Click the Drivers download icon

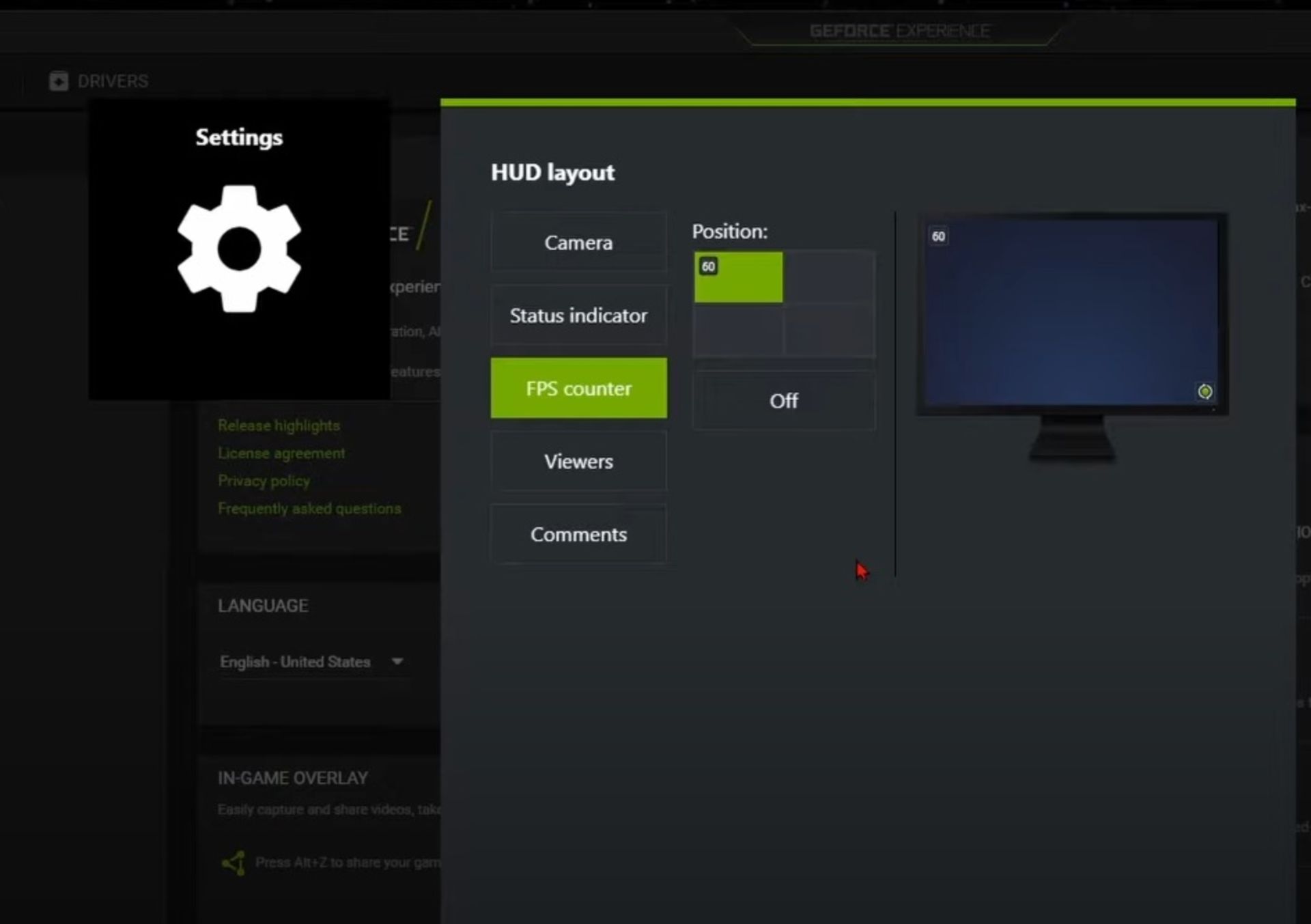[59, 81]
